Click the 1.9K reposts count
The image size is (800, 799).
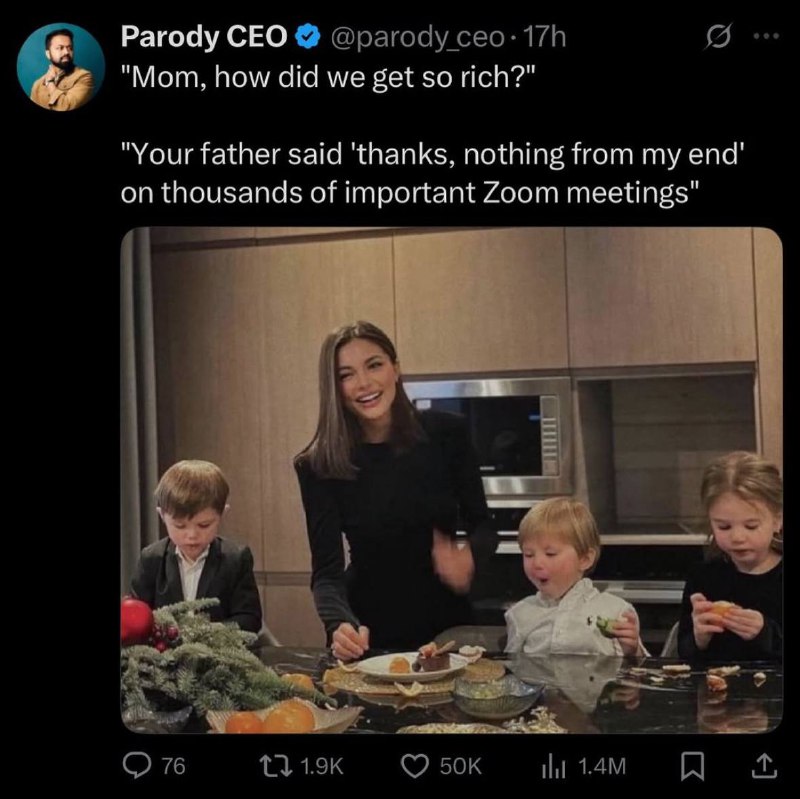[321, 766]
